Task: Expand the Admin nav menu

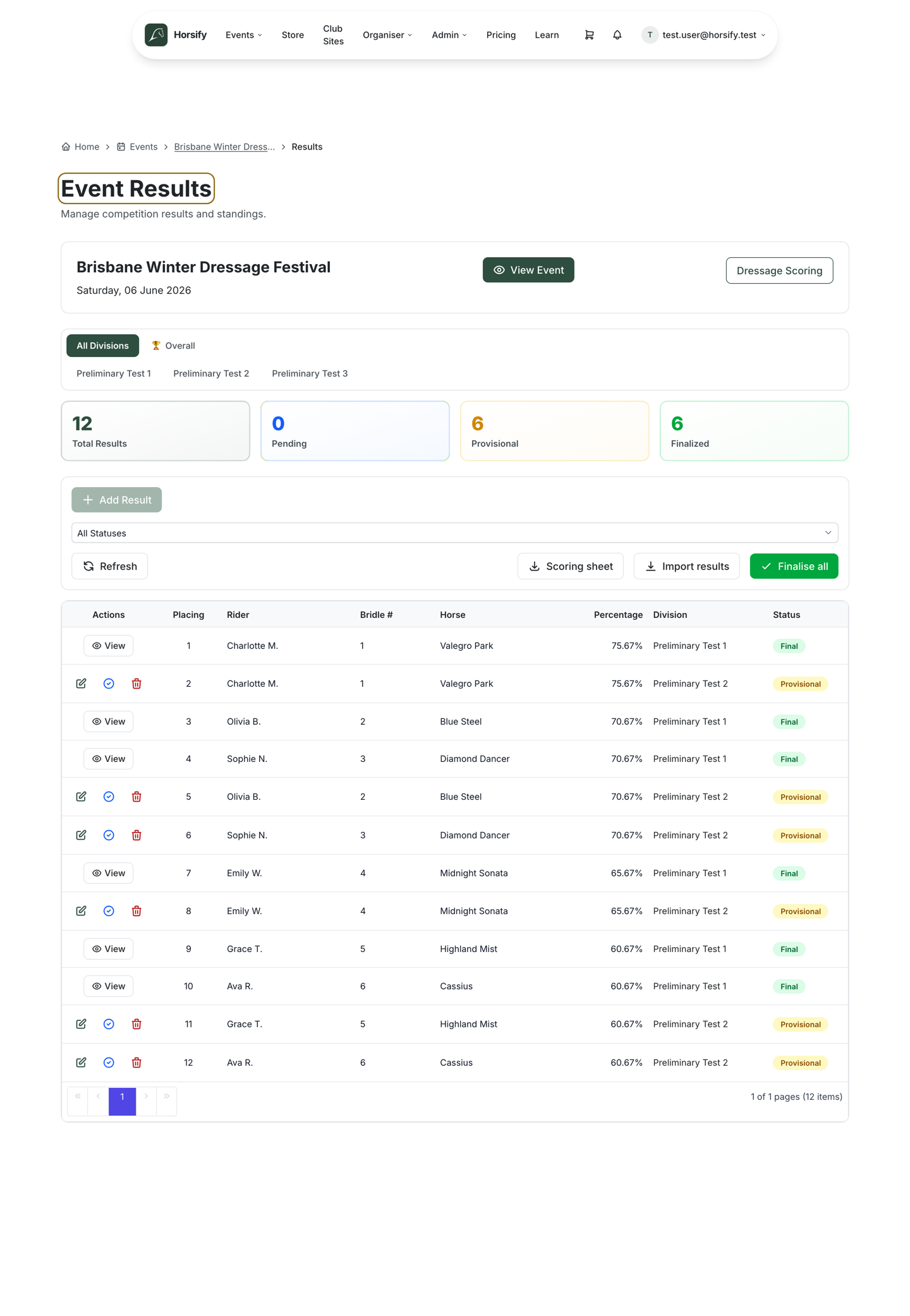Action: click(449, 35)
